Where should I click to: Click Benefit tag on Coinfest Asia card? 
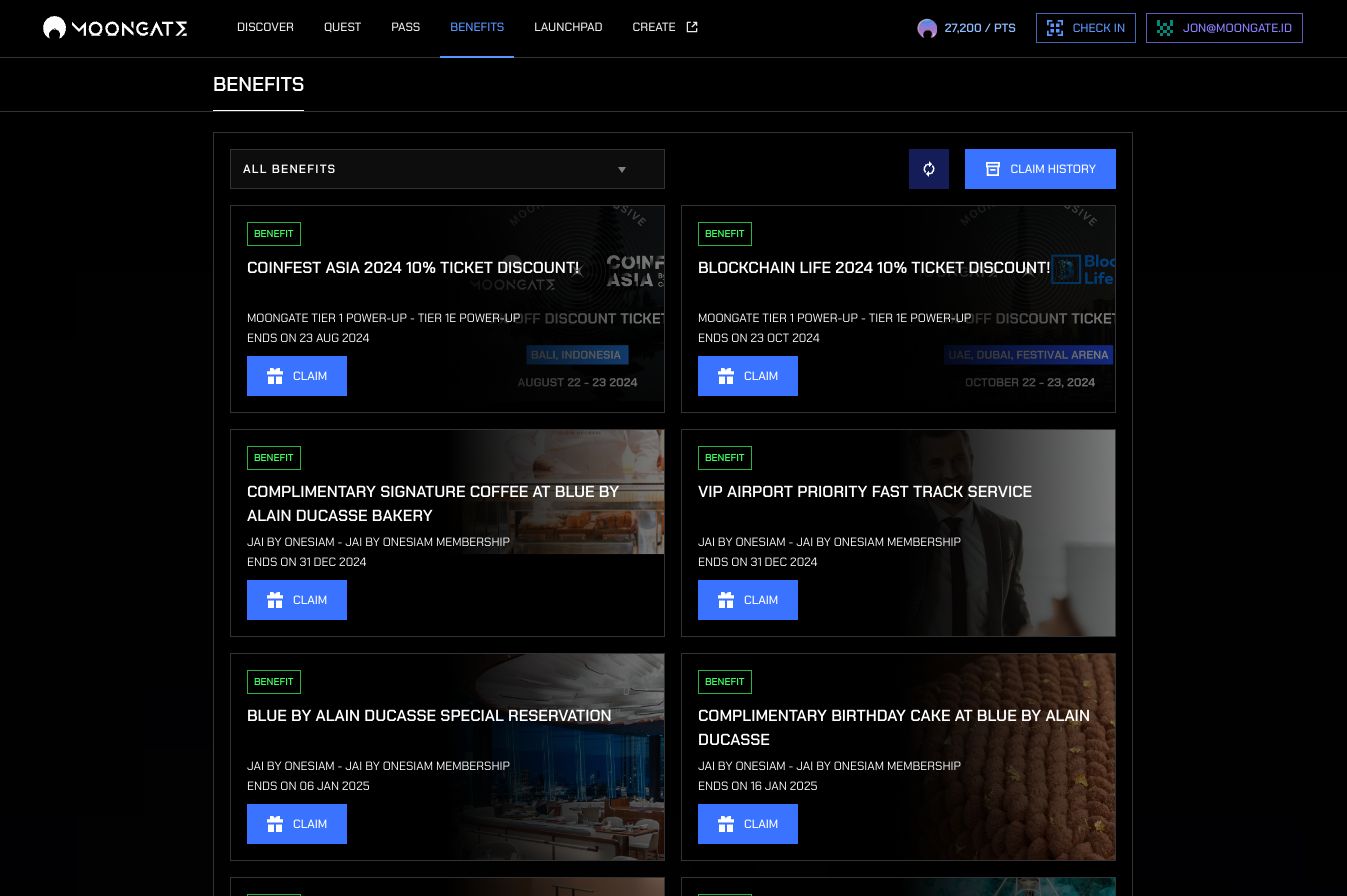(x=274, y=234)
